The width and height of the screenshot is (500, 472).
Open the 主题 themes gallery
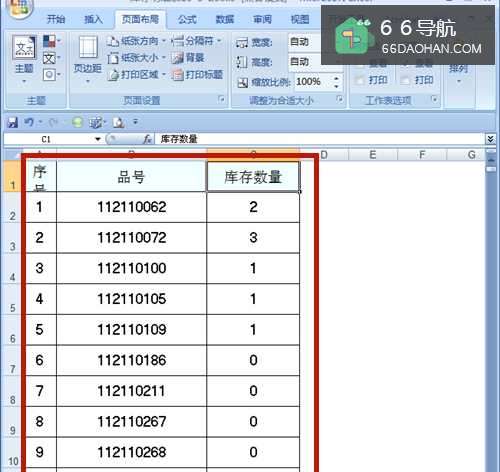pyautogui.click(x=24, y=59)
